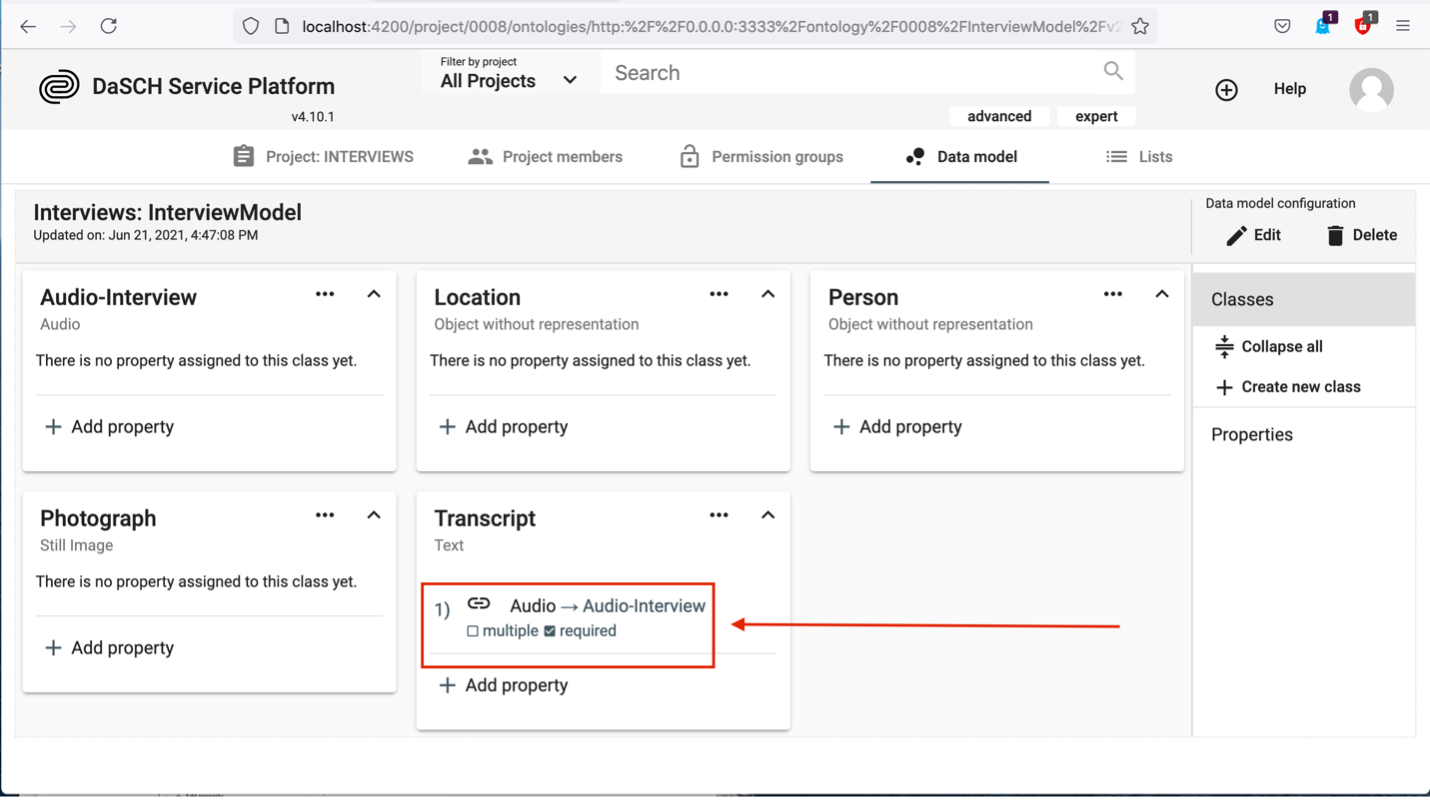
Task: Click the DaSCH logo icon
Action: coord(59,87)
